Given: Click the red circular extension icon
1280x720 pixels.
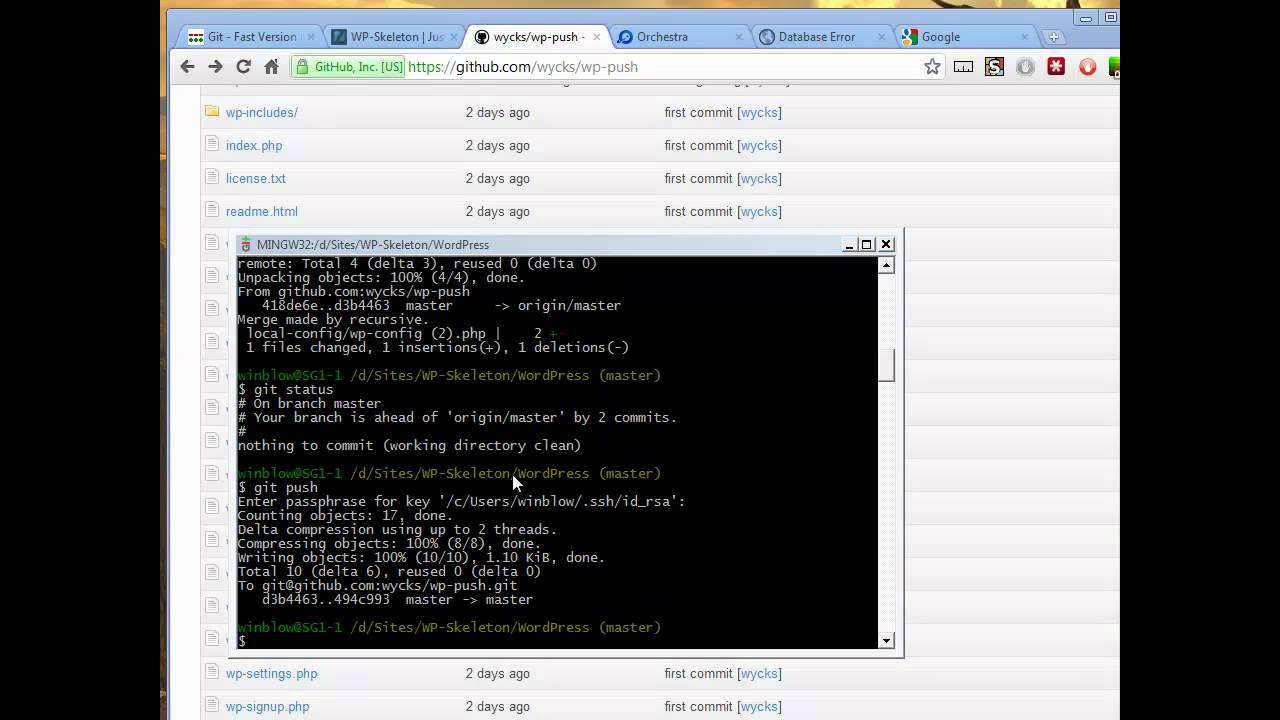Looking at the screenshot, I should (1088, 67).
